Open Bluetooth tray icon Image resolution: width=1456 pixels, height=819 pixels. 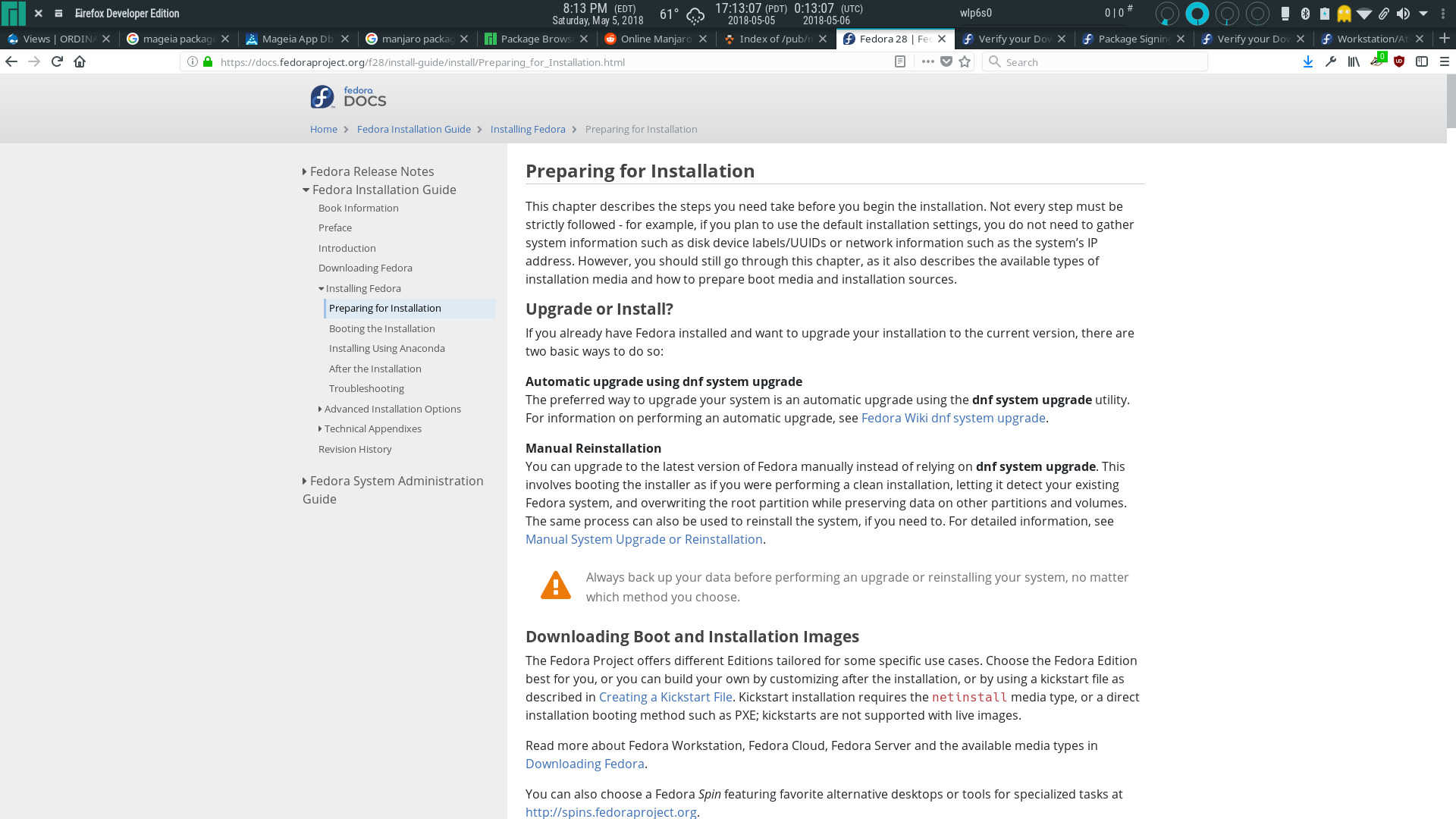point(1305,13)
